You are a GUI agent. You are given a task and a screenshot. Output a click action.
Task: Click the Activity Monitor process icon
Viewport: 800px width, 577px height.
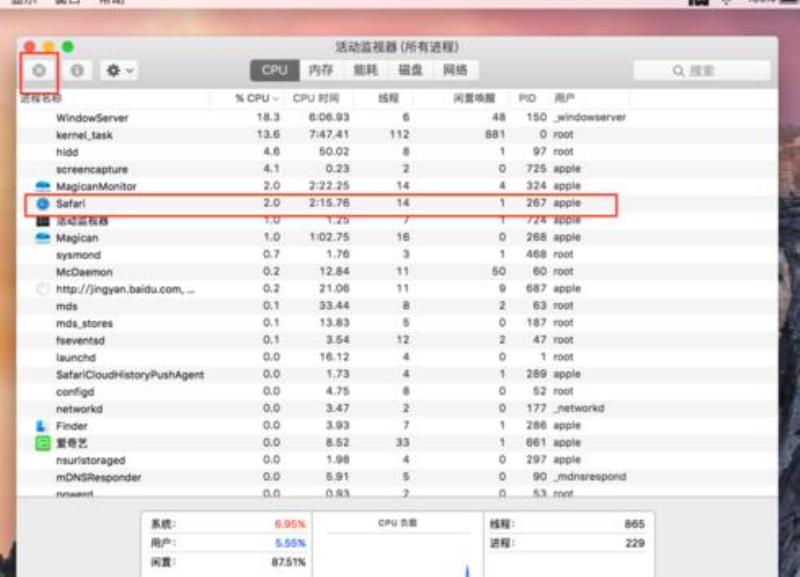pyautogui.click(x=43, y=221)
